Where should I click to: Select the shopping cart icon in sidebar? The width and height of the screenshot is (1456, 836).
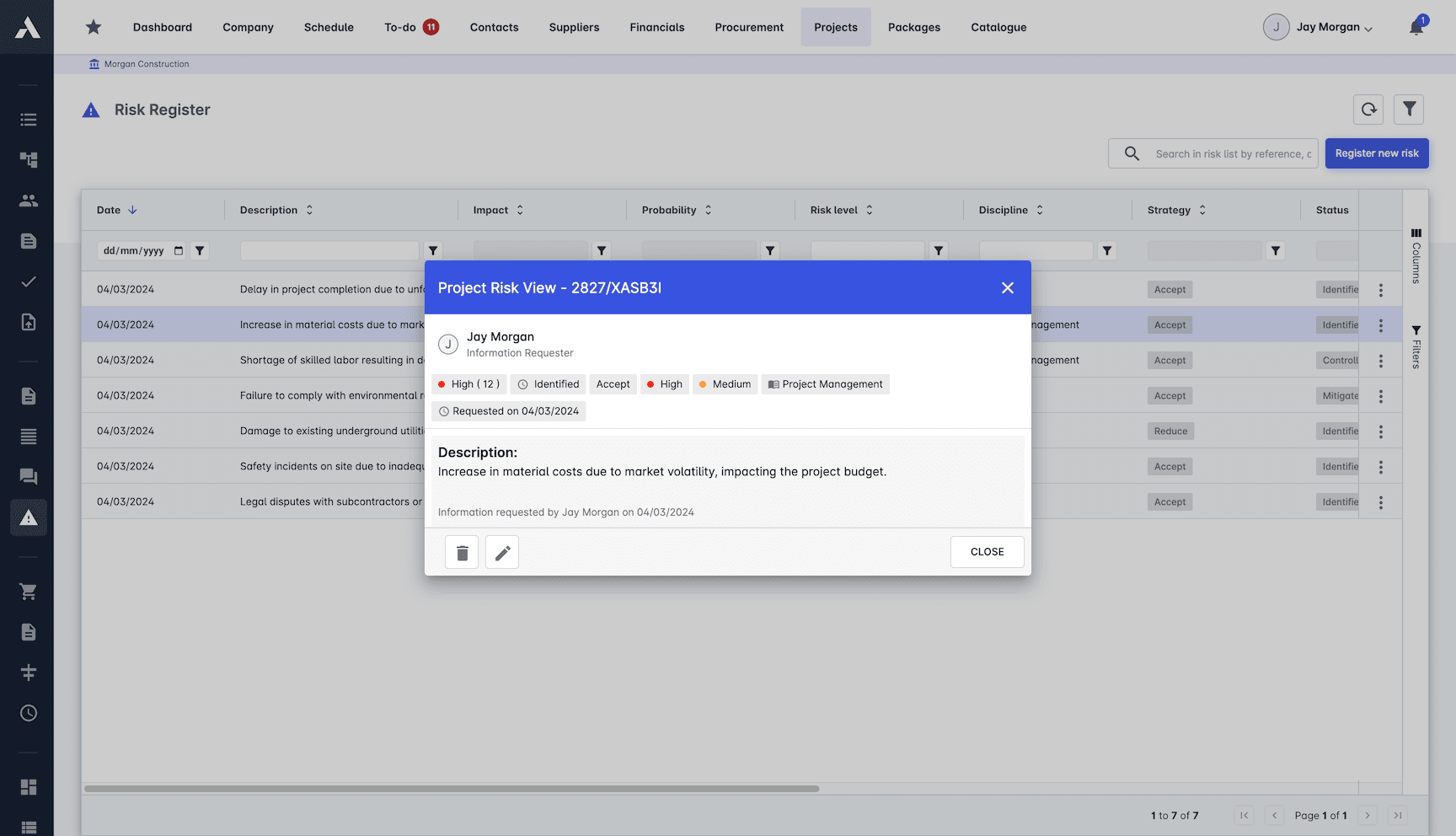pyautogui.click(x=28, y=592)
